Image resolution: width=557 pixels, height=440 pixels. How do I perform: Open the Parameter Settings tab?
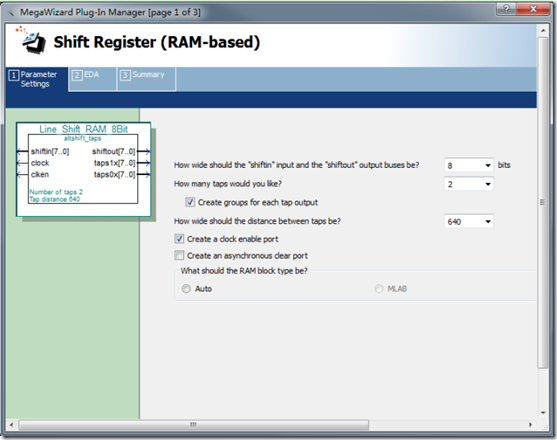(x=37, y=79)
